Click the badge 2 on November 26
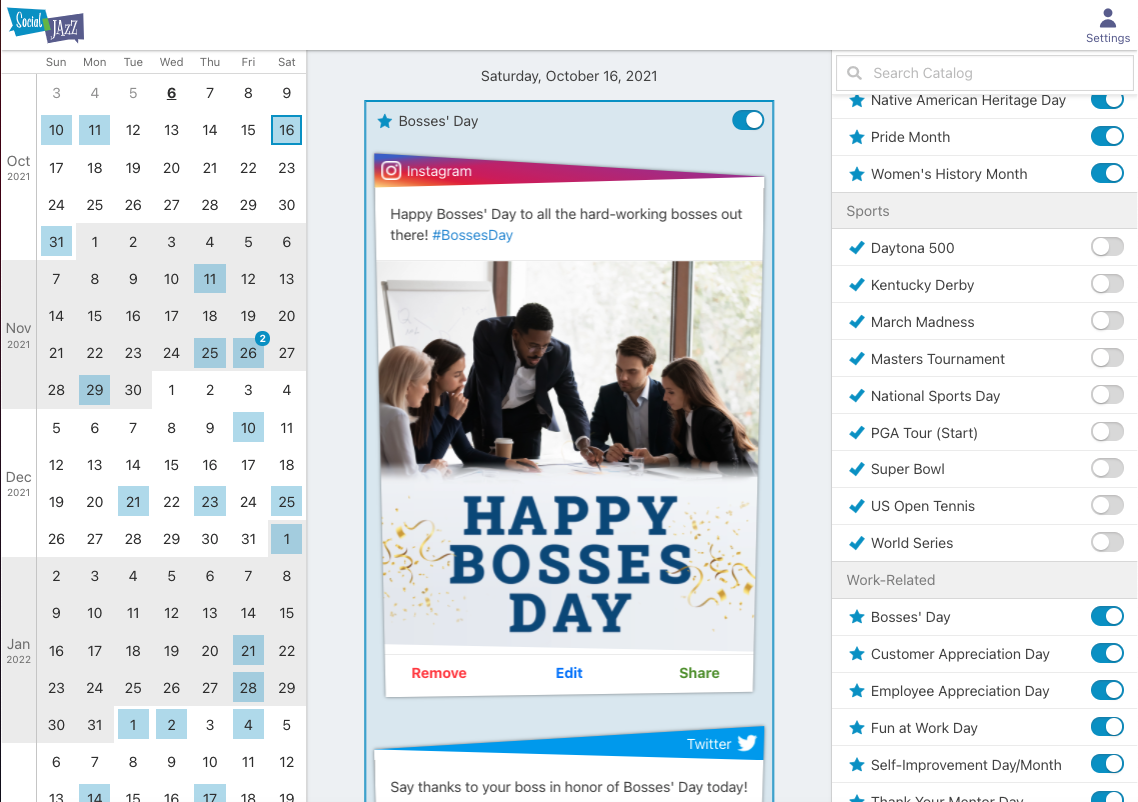 [x=263, y=338]
